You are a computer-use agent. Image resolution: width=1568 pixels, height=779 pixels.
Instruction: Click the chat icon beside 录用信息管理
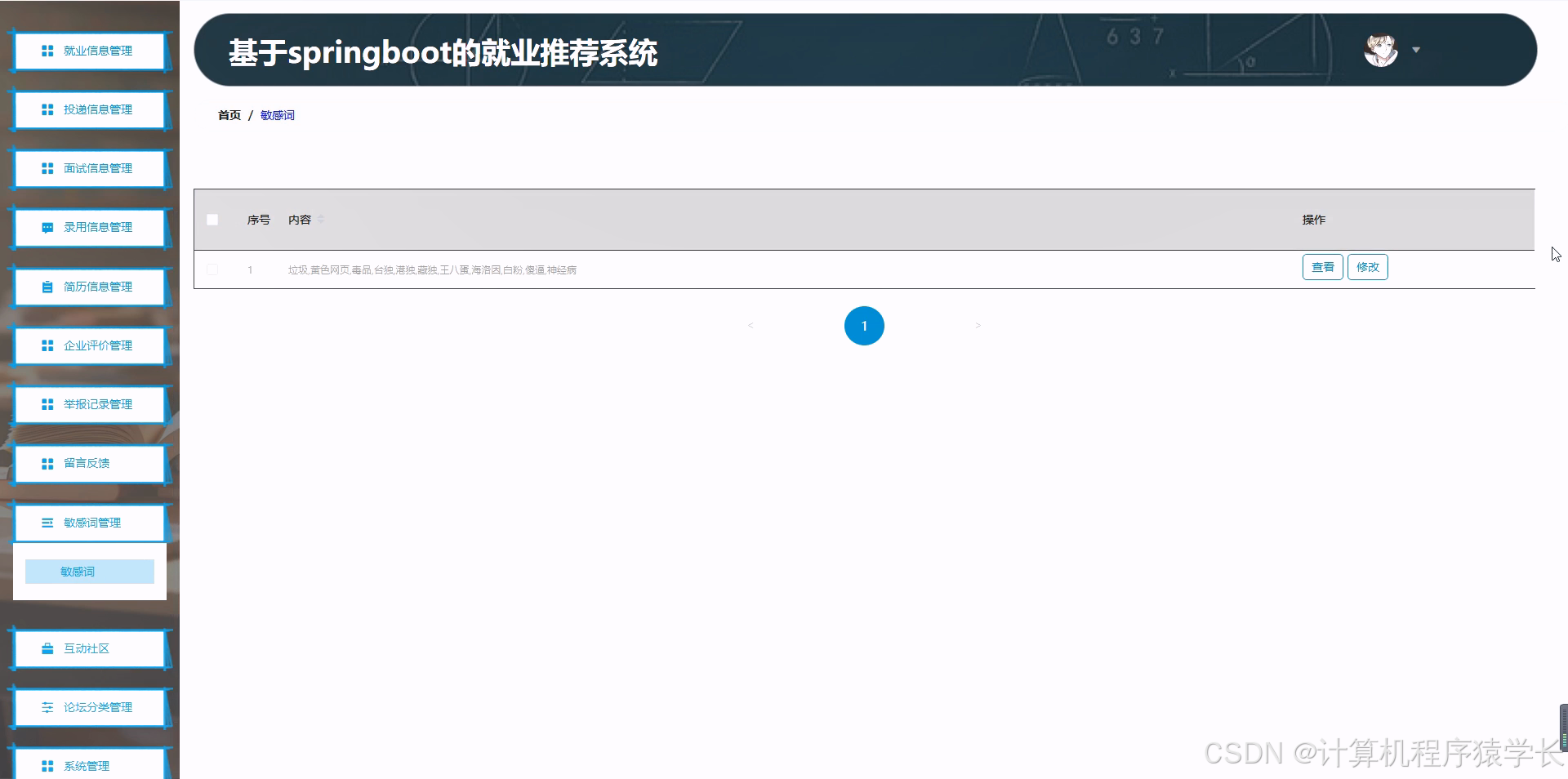coord(47,227)
